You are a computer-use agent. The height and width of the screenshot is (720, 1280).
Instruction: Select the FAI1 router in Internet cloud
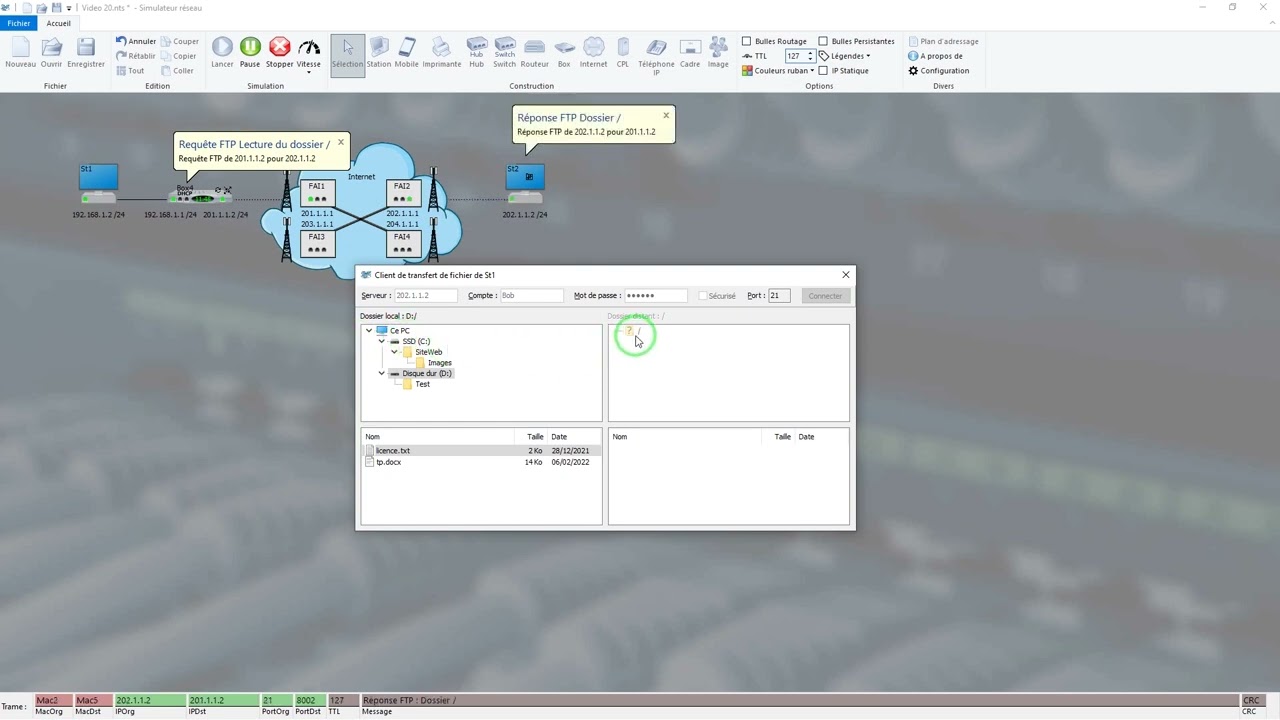[317, 193]
